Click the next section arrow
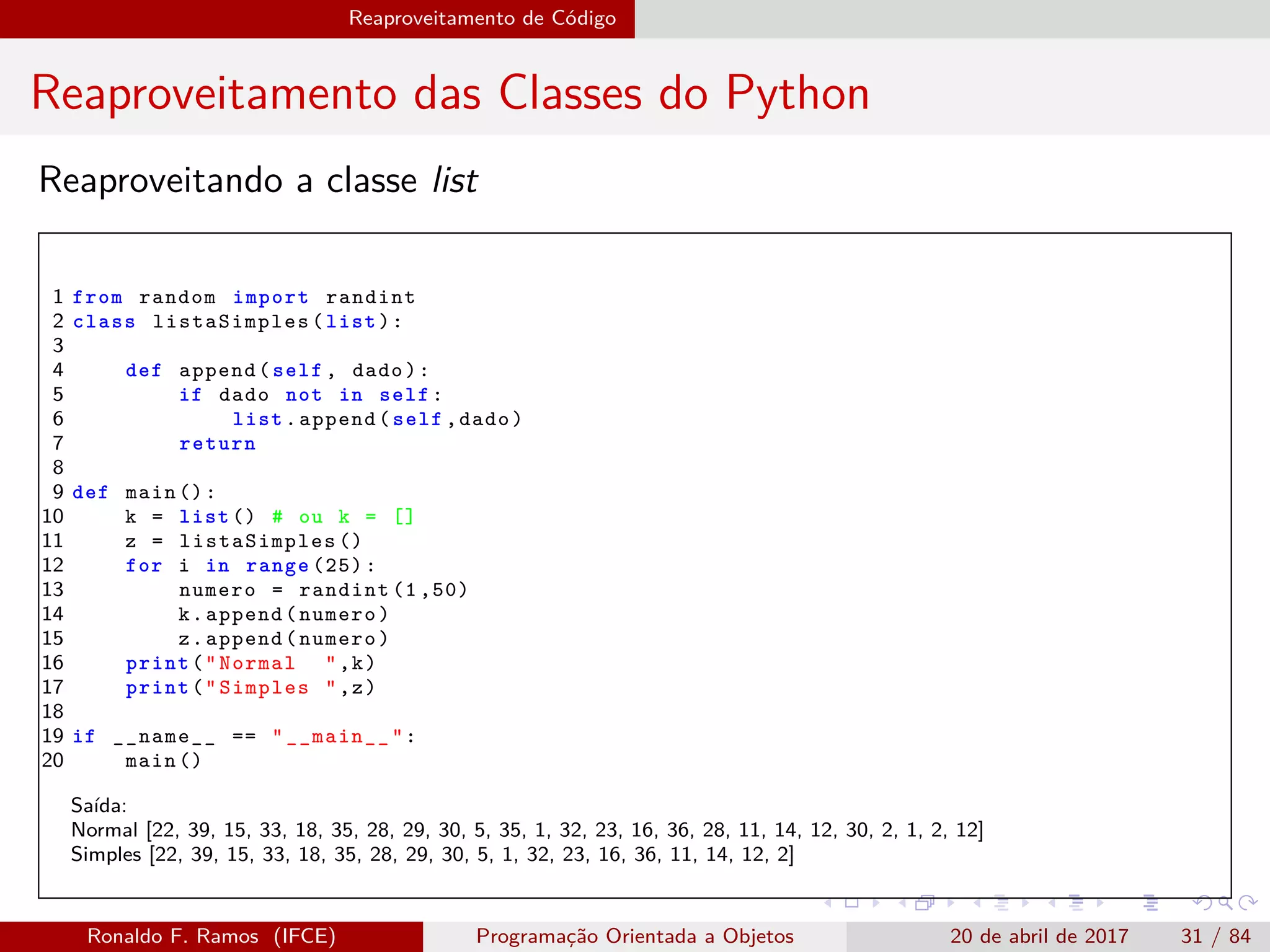Screen dimensions: 1270x952 coord(1100,903)
